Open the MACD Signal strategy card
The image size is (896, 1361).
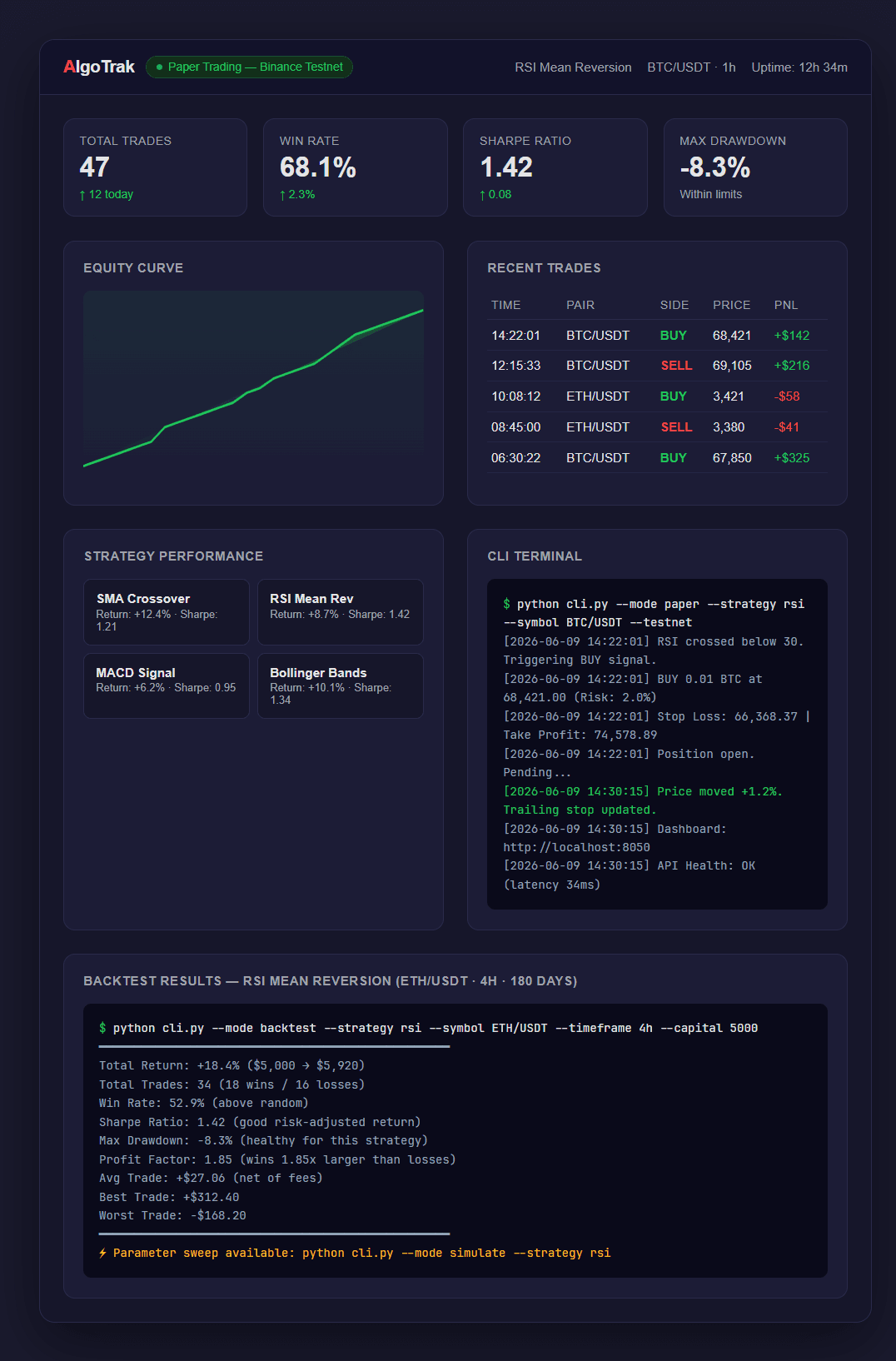coord(167,685)
